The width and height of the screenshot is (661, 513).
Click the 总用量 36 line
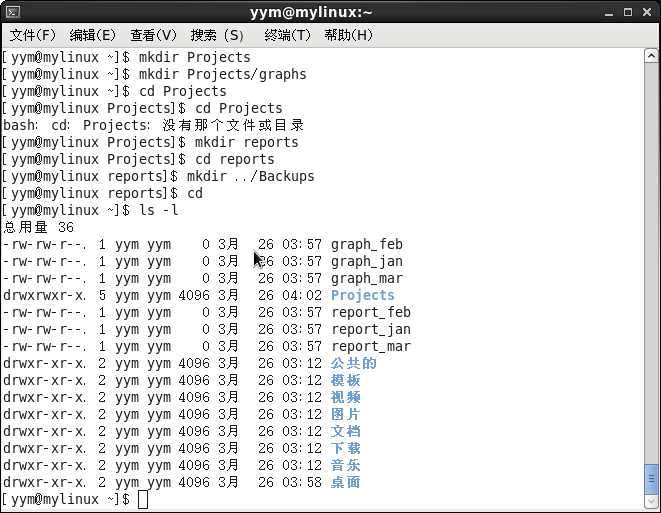pyautogui.click(x=38, y=228)
